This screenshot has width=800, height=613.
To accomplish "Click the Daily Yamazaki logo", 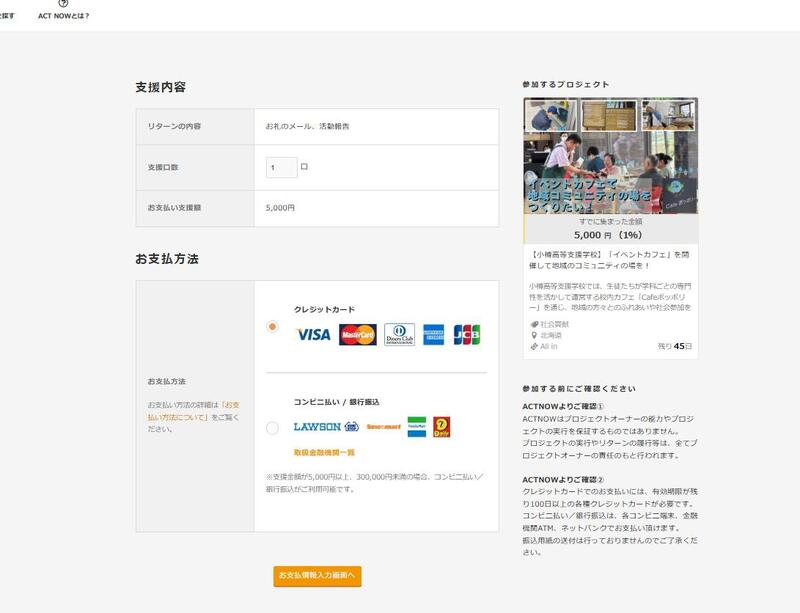I will [x=441, y=427].
